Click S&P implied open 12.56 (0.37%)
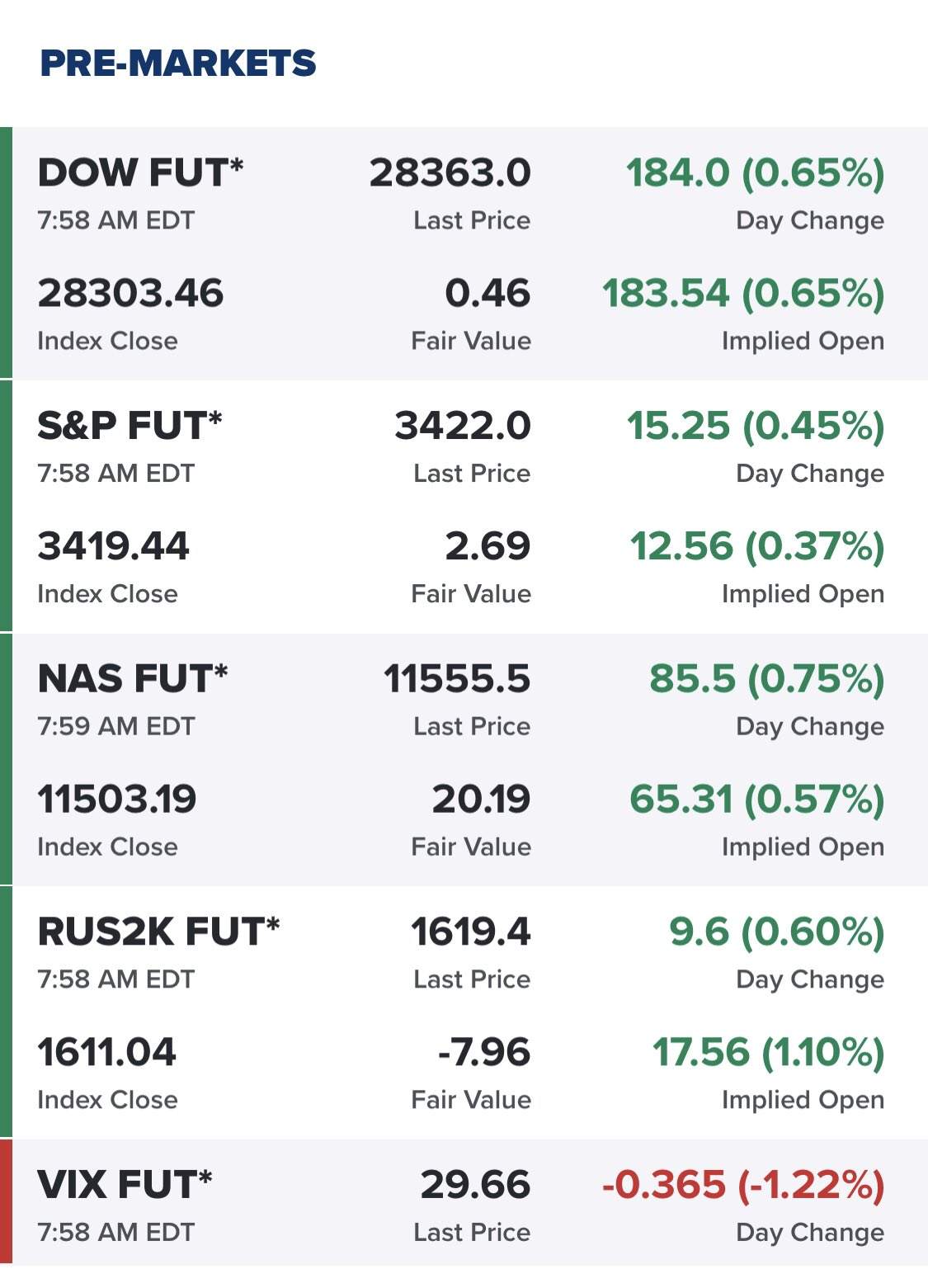 coord(757,547)
